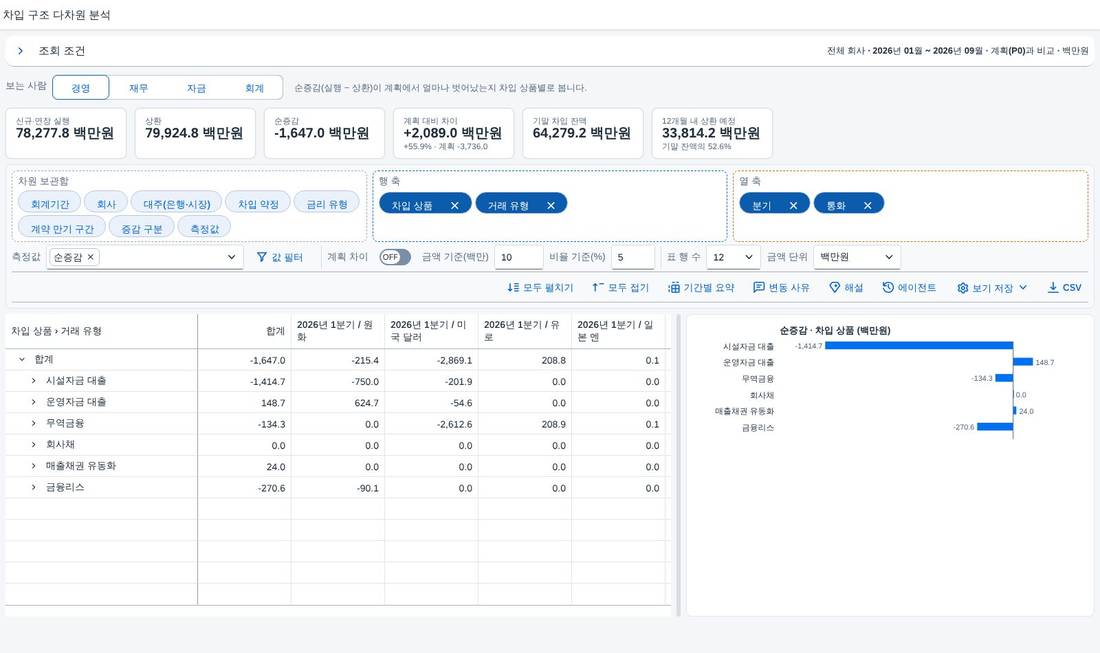Download table with CSV icon
Screen dimensions: 1100x653
(1064, 288)
